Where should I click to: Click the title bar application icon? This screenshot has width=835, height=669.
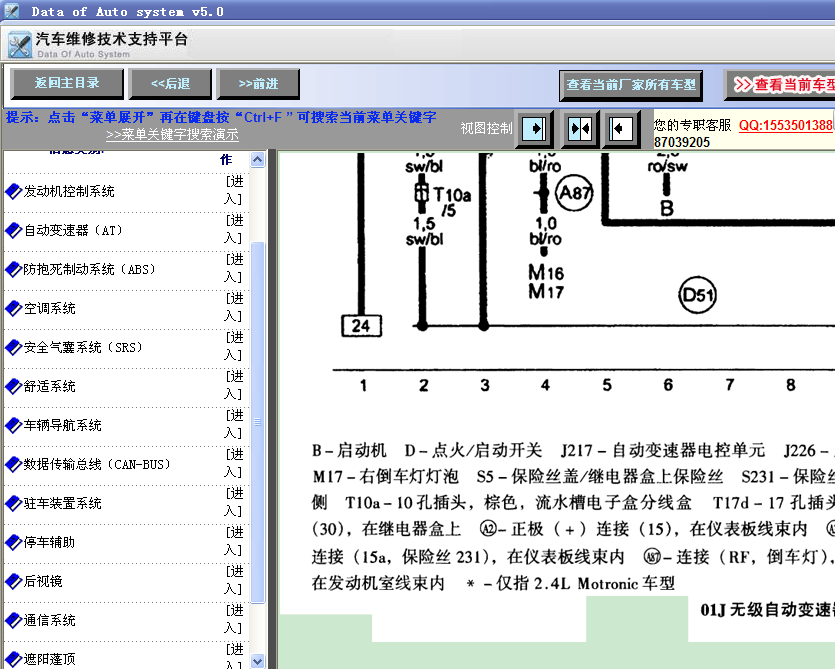pos(11,11)
